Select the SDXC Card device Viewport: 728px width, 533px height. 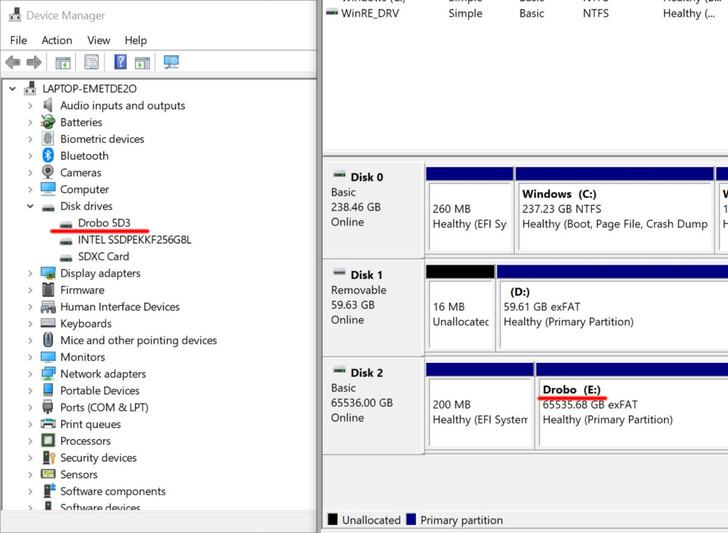(x=103, y=257)
